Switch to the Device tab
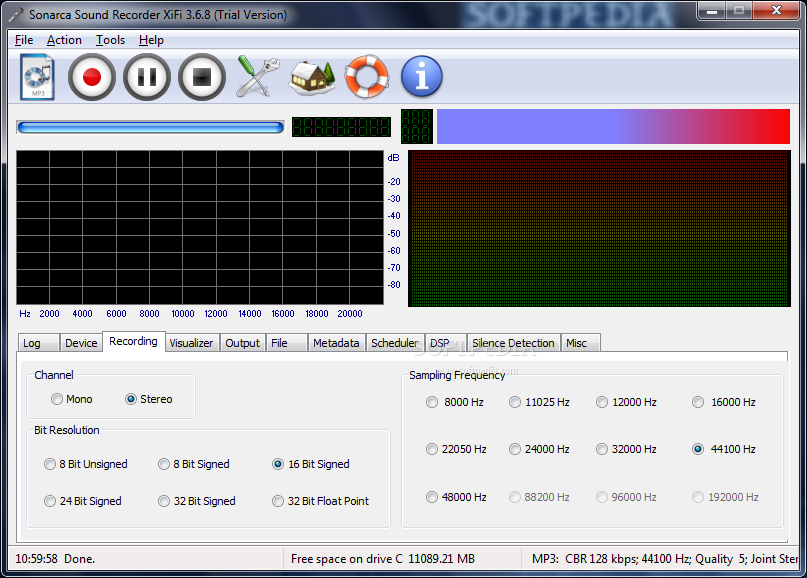 point(81,343)
